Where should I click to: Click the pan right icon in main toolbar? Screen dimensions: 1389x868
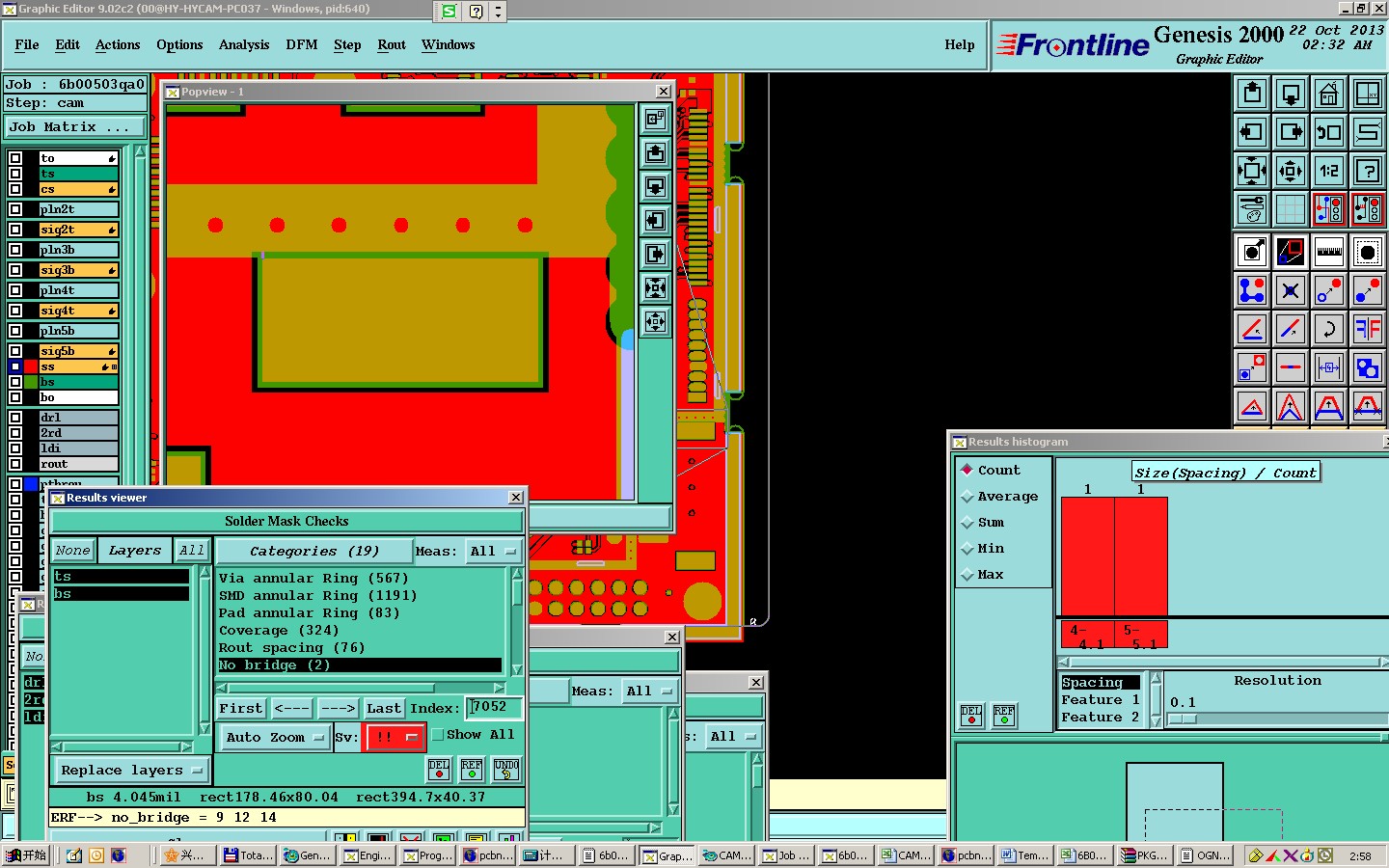[x=1291, y=132]
